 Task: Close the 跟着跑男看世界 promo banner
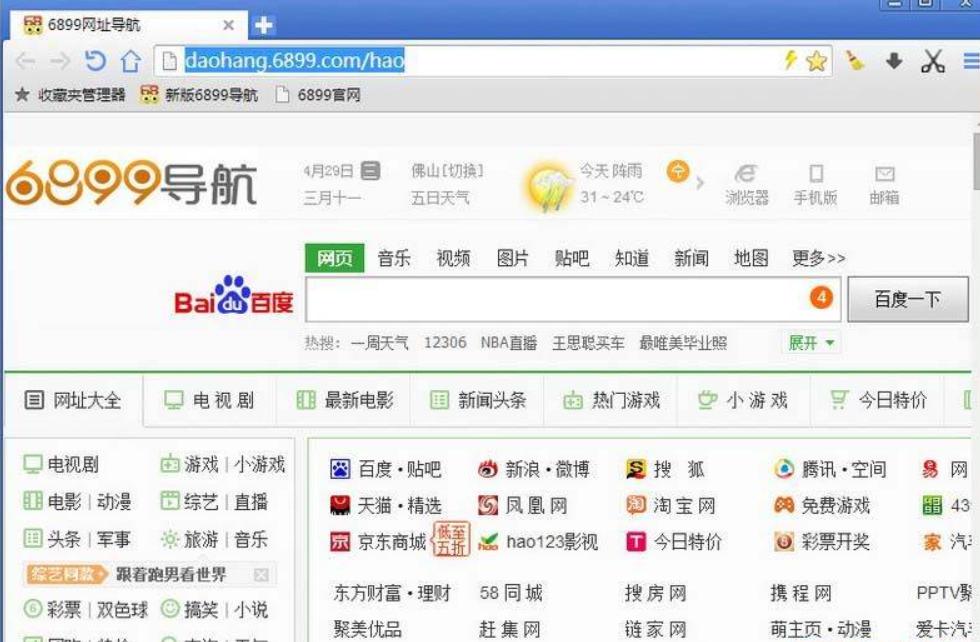[x=261, y=574]
